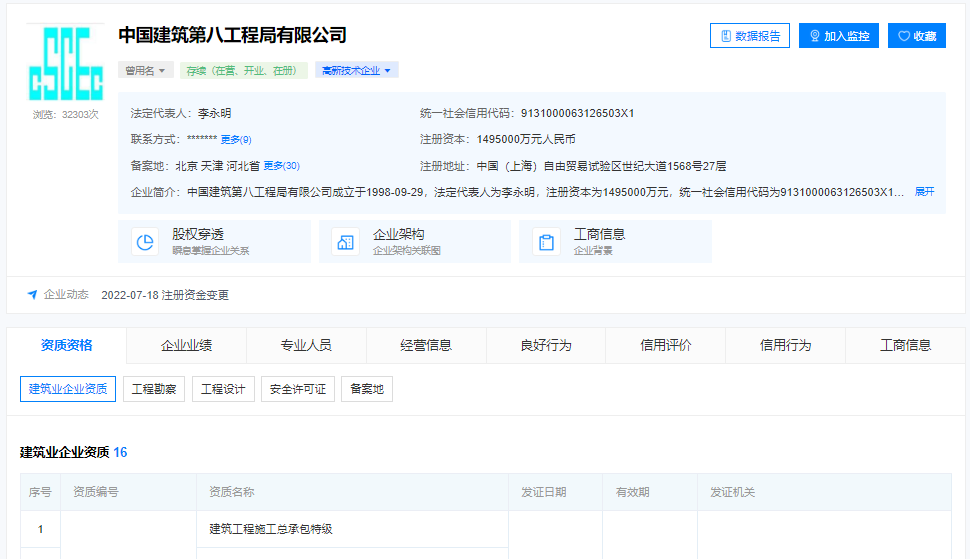Open the 信用评价 tab
The width and height of the screenshot is (970, 559).
coord(665,345)
